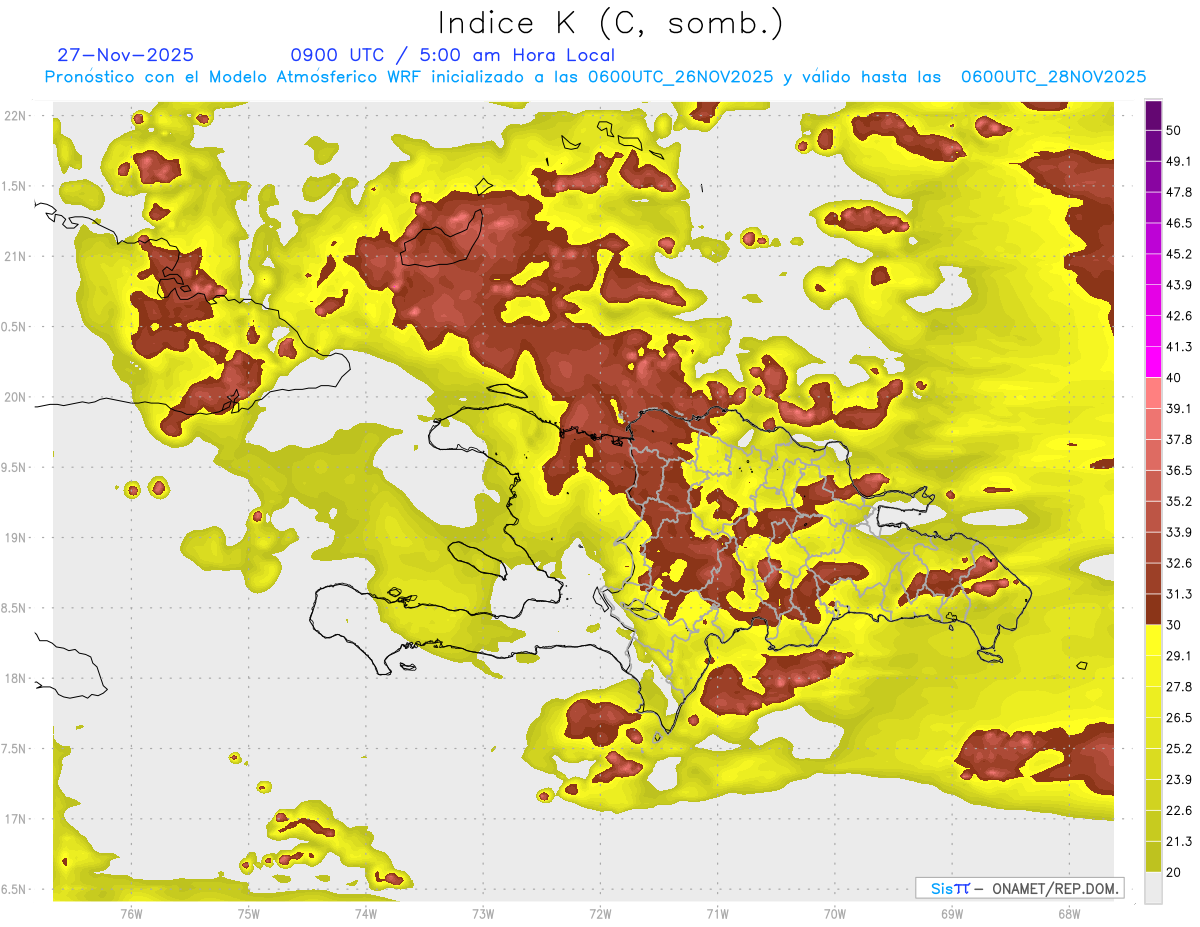Click the "68W" longitude label

1069,914
